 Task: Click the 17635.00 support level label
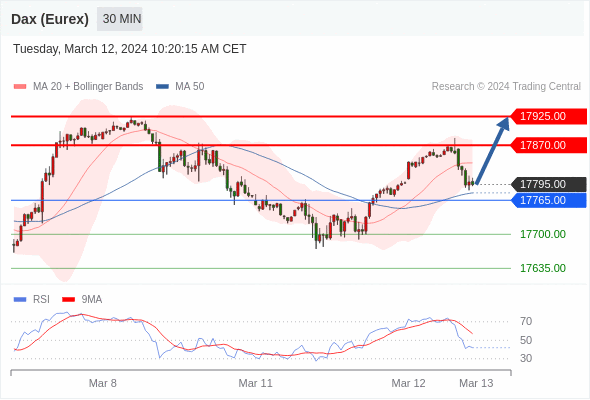pos(543,268)
